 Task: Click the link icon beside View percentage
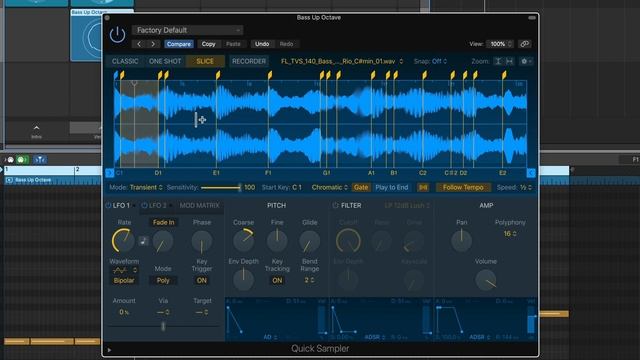(524, 44)
